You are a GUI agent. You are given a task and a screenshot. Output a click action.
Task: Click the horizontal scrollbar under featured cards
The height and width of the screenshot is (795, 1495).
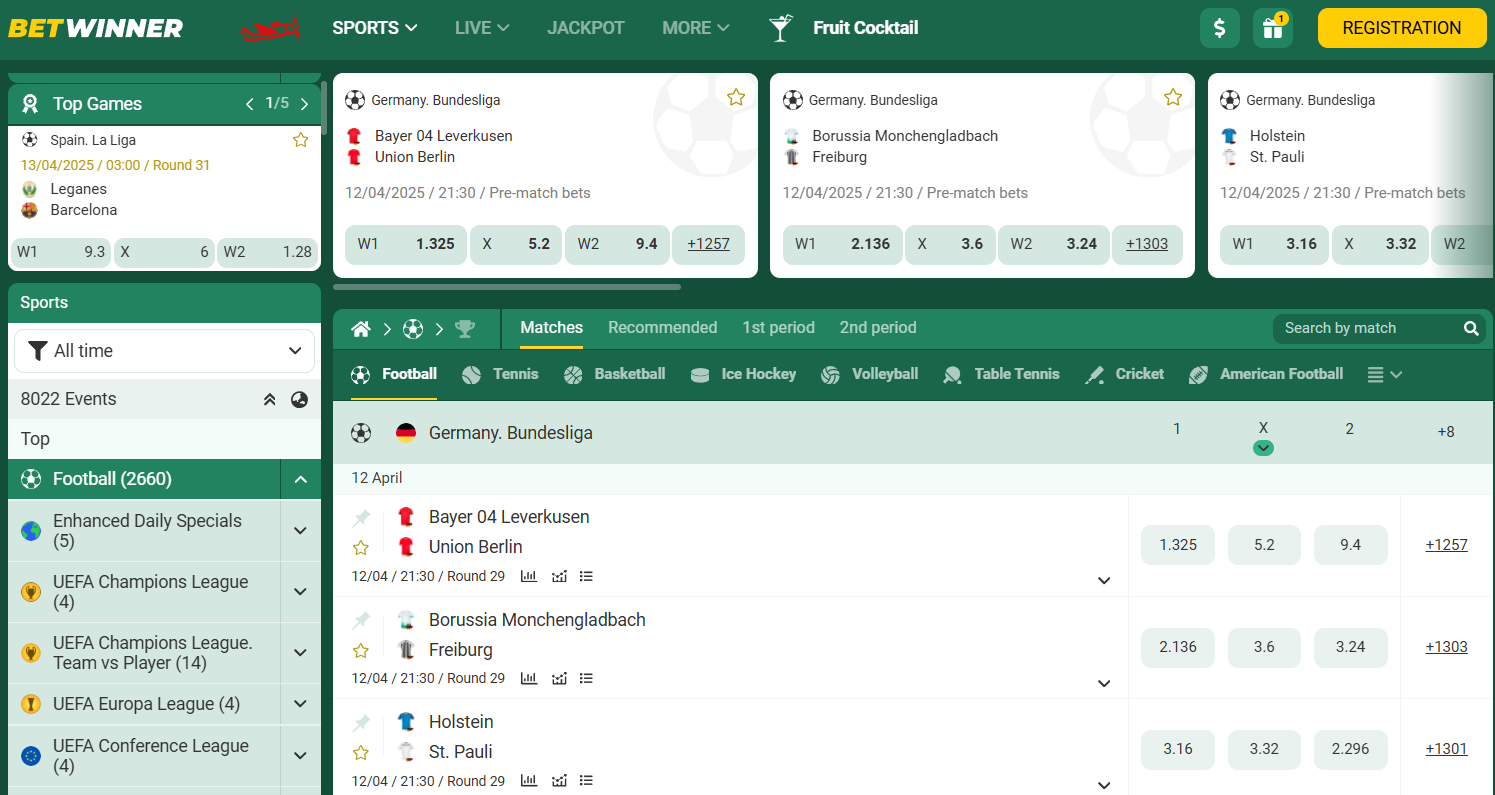(507, 287)
